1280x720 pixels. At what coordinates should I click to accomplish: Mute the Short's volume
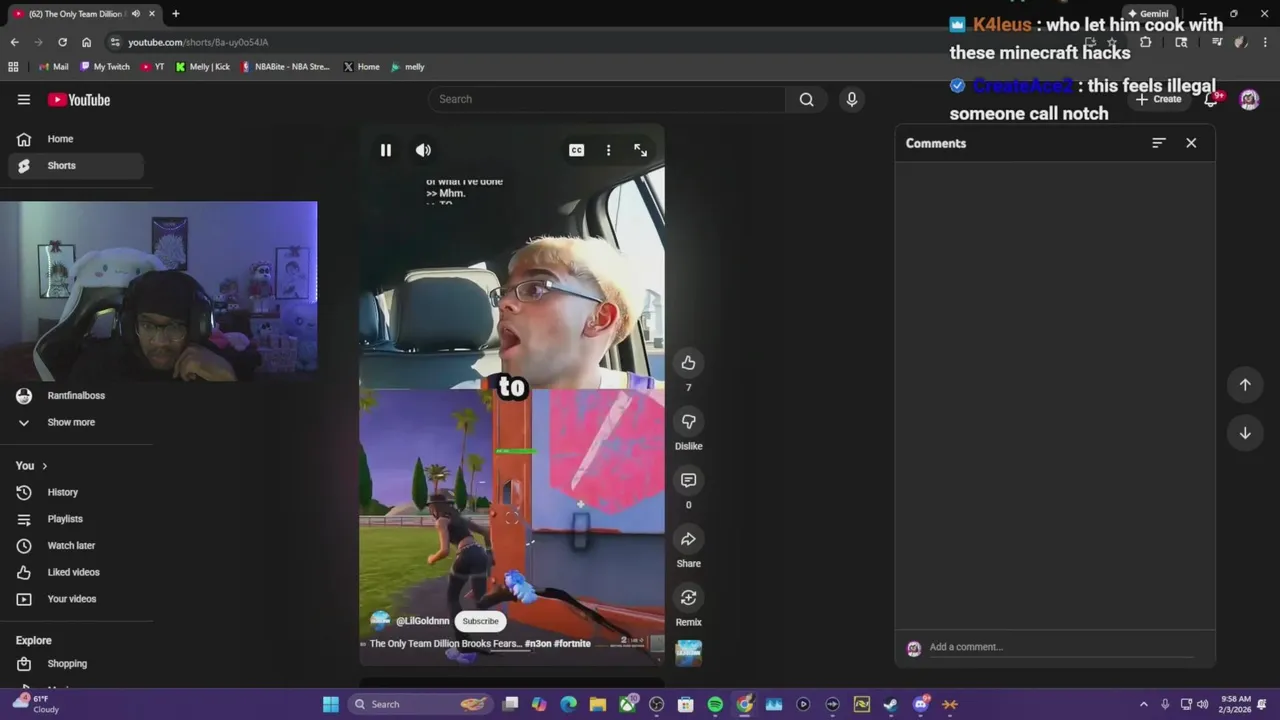[x=424, y=150]
